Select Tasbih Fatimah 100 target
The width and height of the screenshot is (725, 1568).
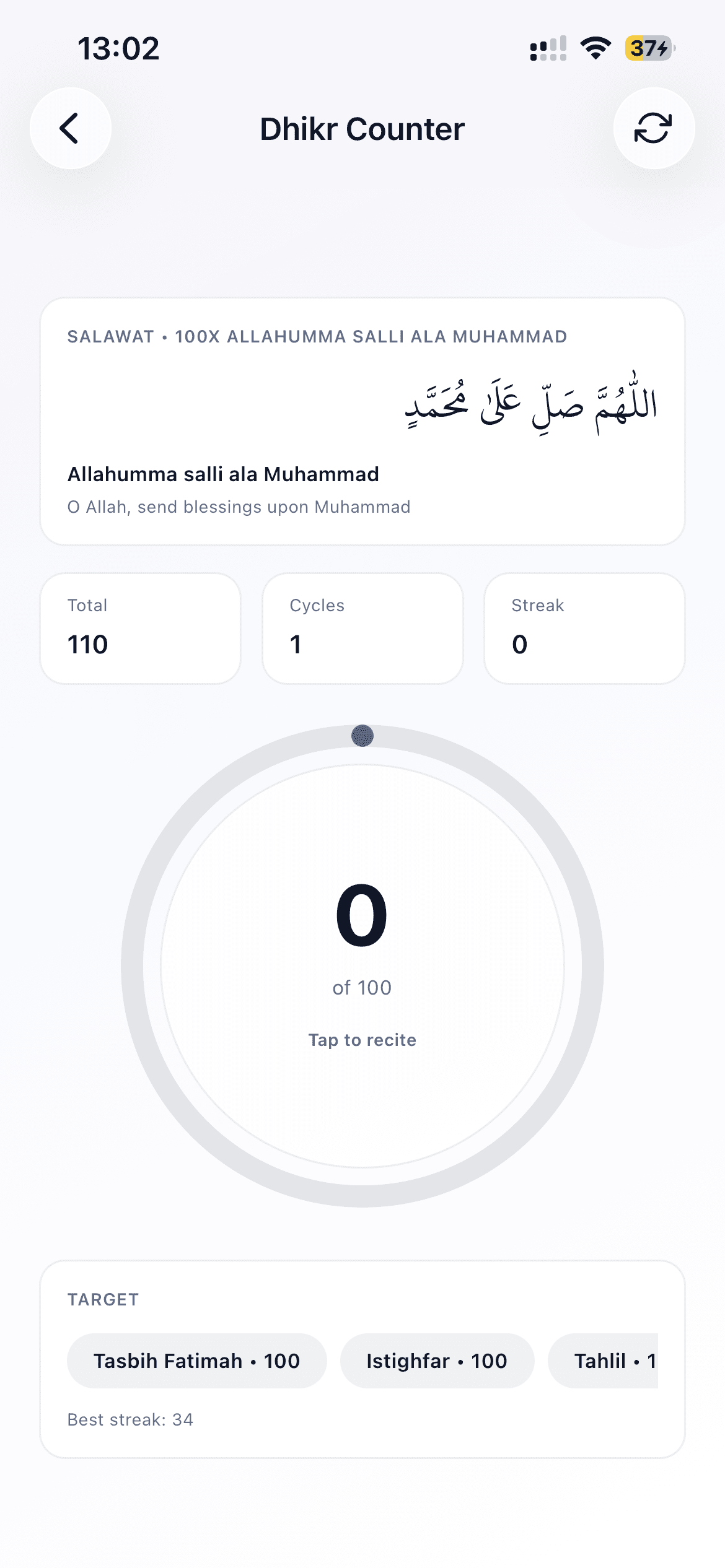click(x=196, y=1361)
